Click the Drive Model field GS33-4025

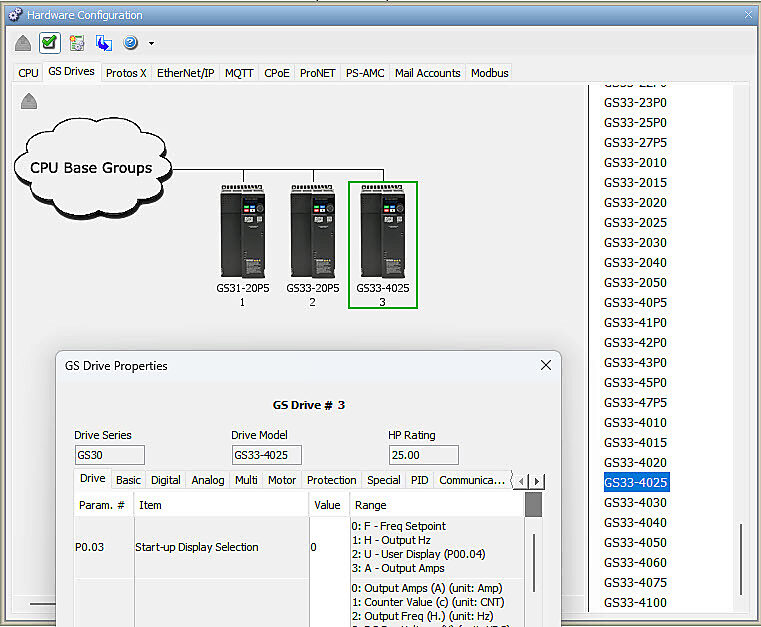(x=266, y=455)
